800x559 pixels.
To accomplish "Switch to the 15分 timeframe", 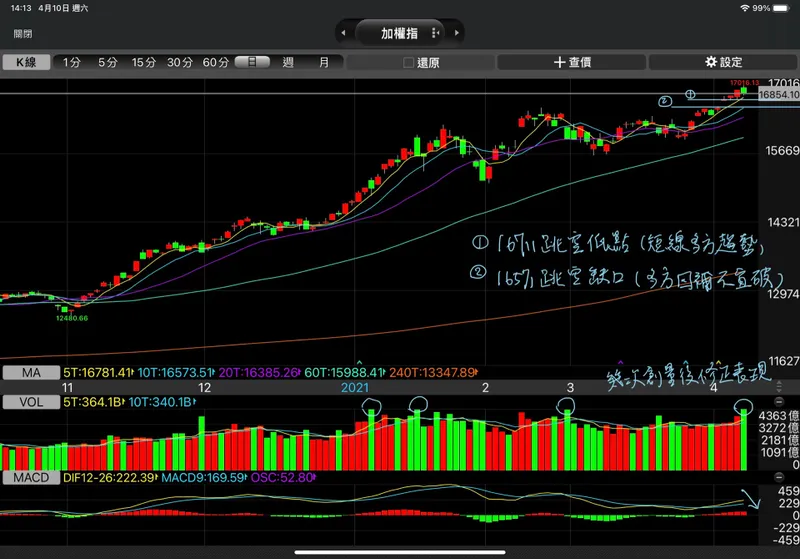I will pos(144,62).
